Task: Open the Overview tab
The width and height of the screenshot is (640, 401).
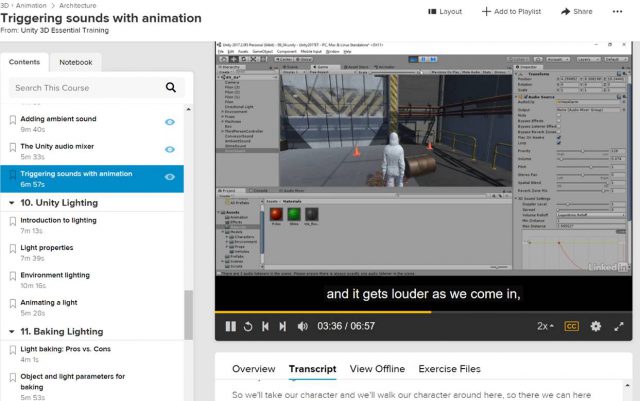Action: 253,369
